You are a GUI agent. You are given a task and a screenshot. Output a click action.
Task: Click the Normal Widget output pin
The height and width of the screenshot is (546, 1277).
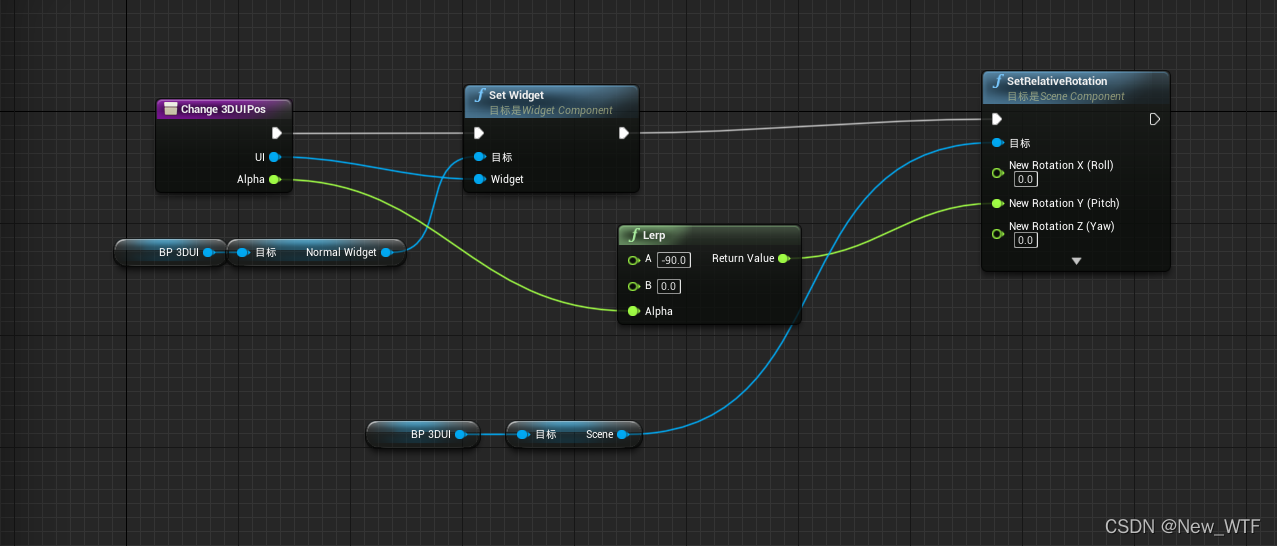(386, 252)
